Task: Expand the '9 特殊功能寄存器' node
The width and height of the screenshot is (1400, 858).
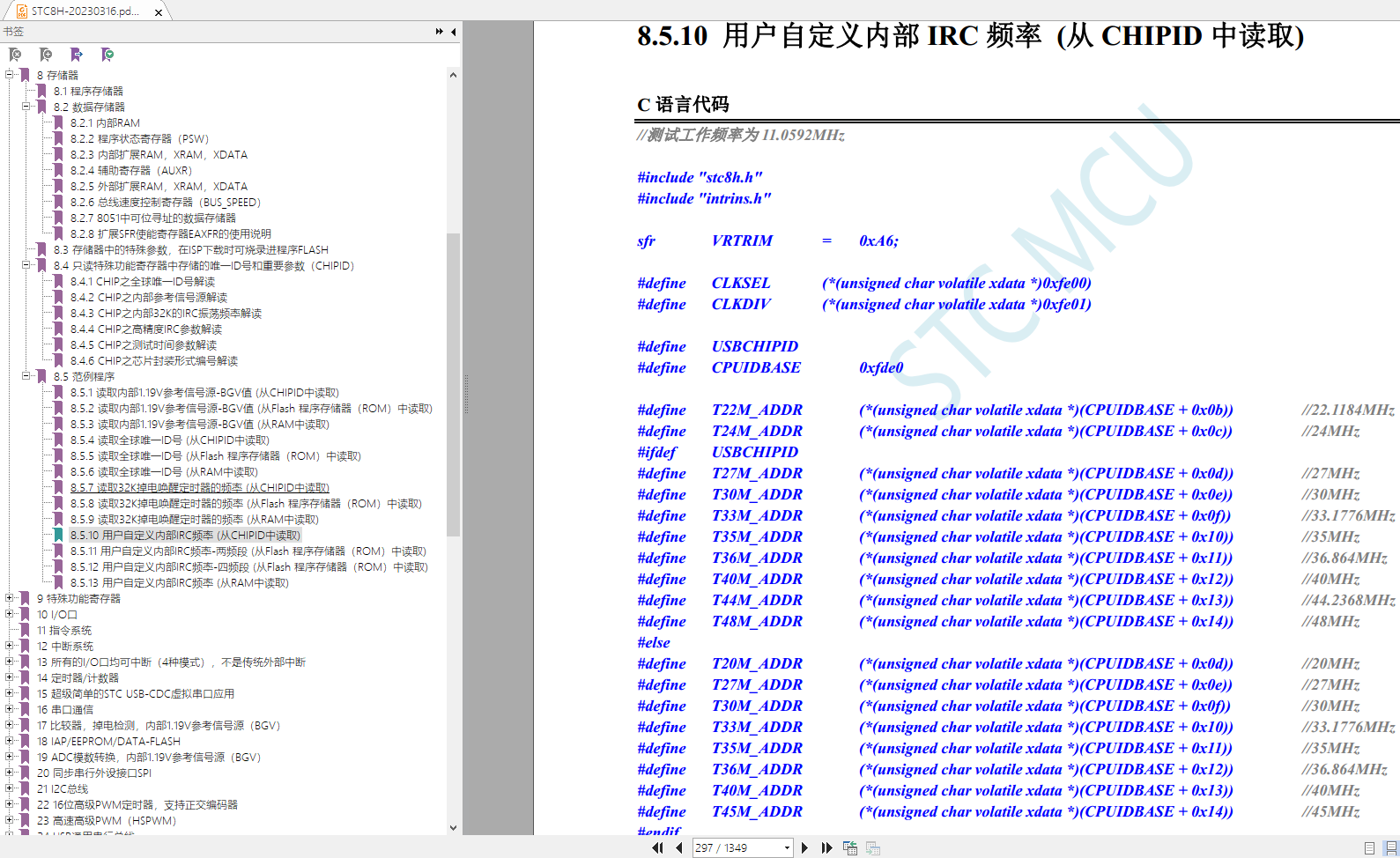Action: click(9, 597)
